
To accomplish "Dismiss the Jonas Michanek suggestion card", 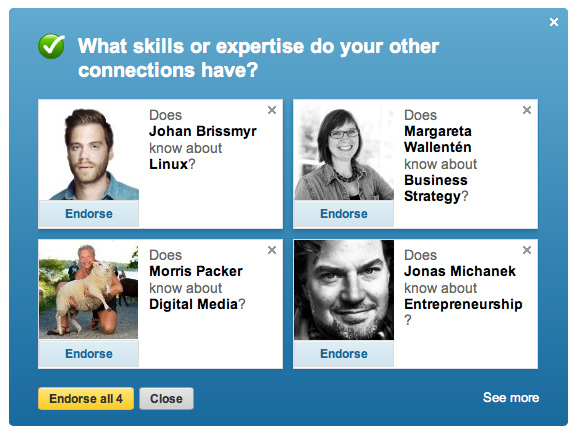I will point(527,250).
